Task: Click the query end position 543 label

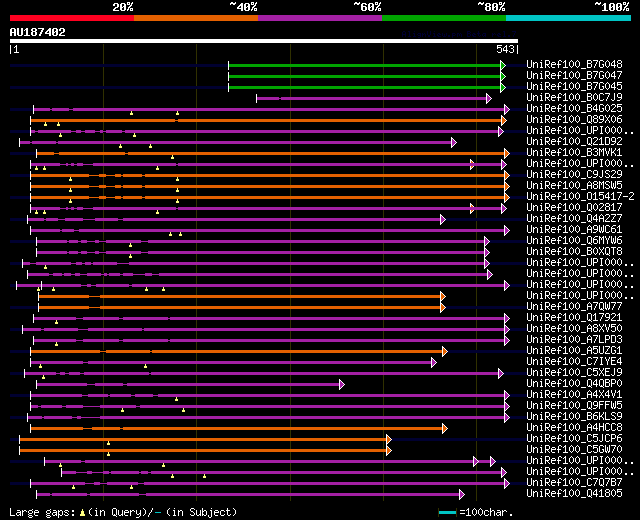Action: 505,49
